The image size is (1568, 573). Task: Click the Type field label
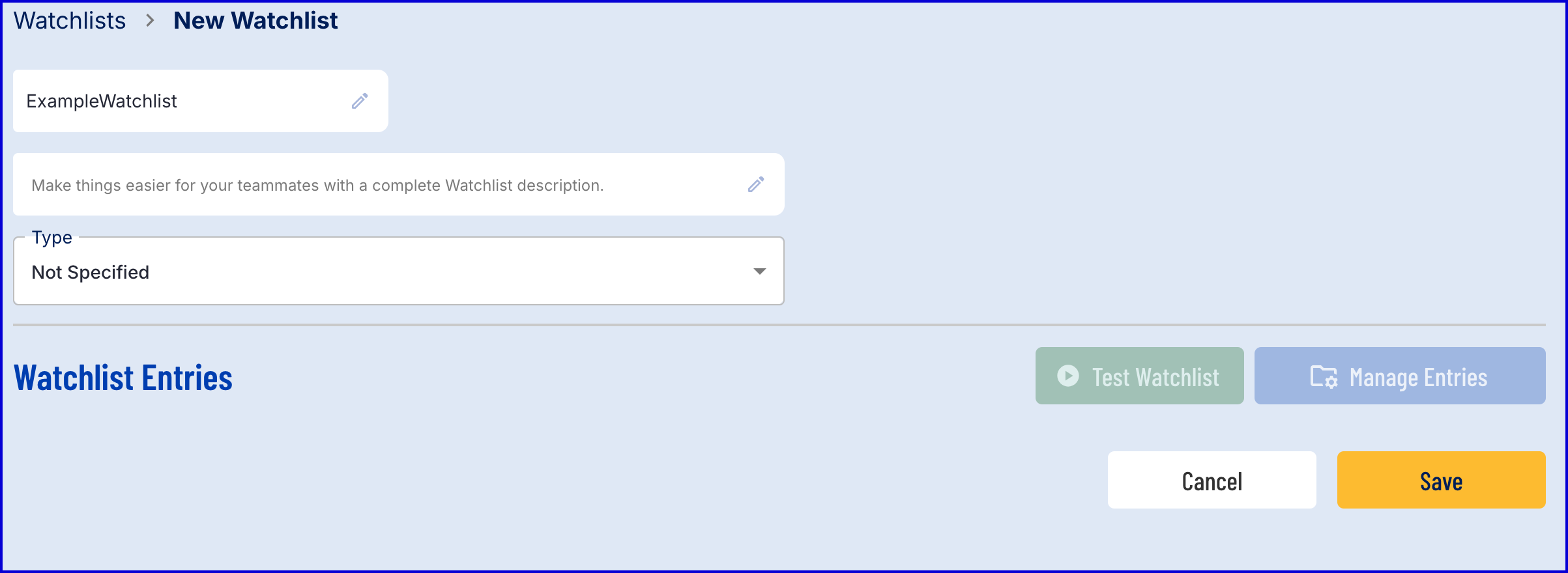coord(52,238)
